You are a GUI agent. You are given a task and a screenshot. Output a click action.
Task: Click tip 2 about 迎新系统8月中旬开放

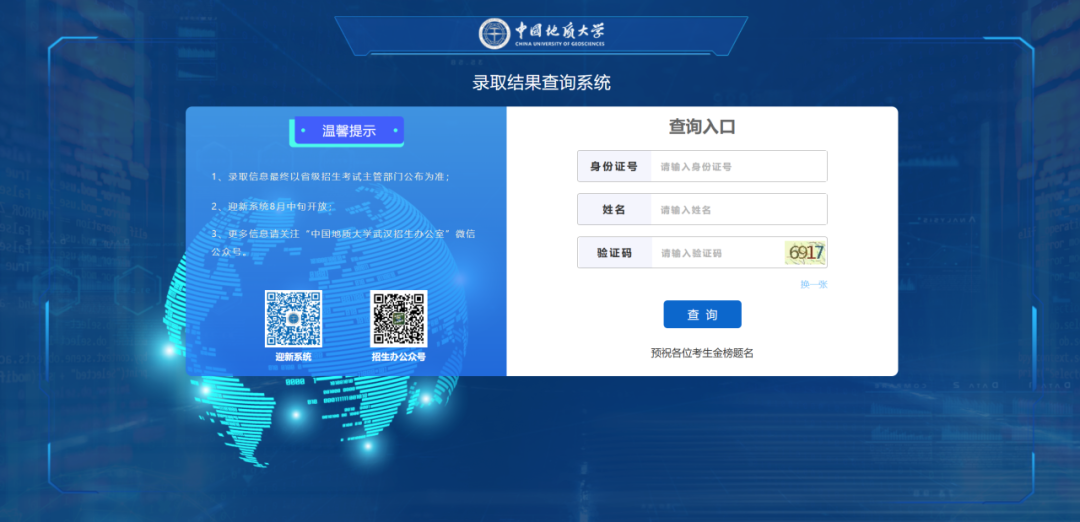[x=273, y=206]
